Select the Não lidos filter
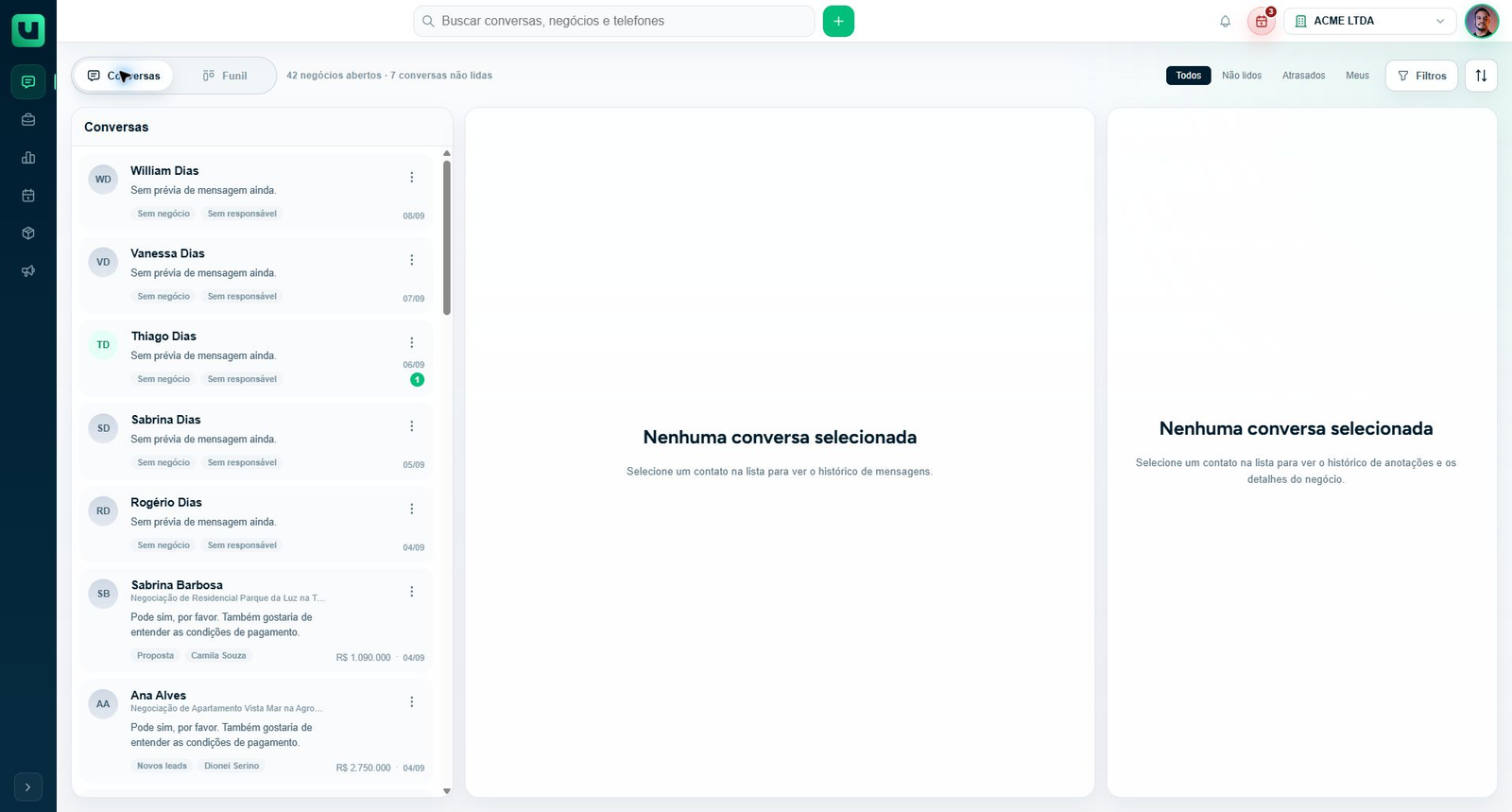The width and height of the screenshot is (1512, 812). point(1242,76)
